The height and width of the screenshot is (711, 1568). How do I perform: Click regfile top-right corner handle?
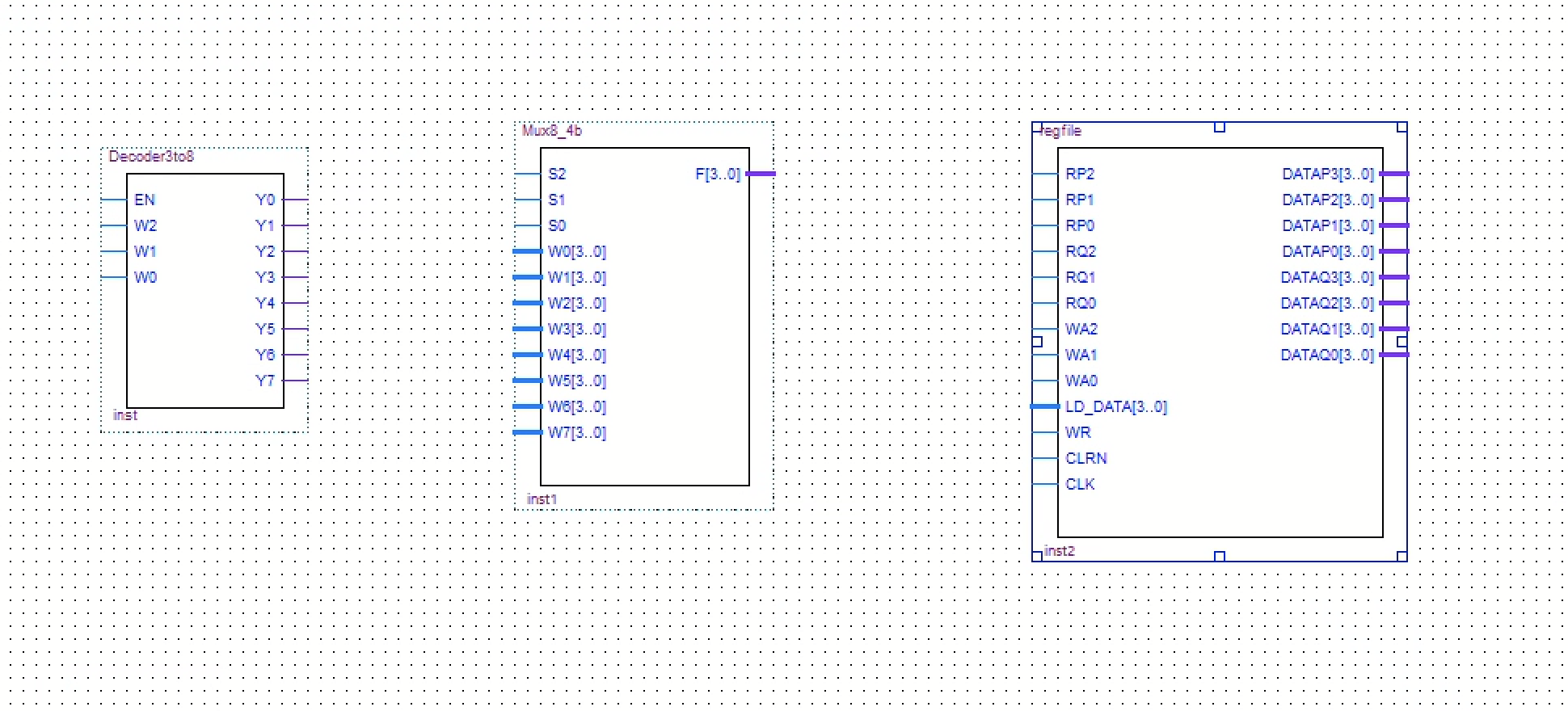[1402, 127]
